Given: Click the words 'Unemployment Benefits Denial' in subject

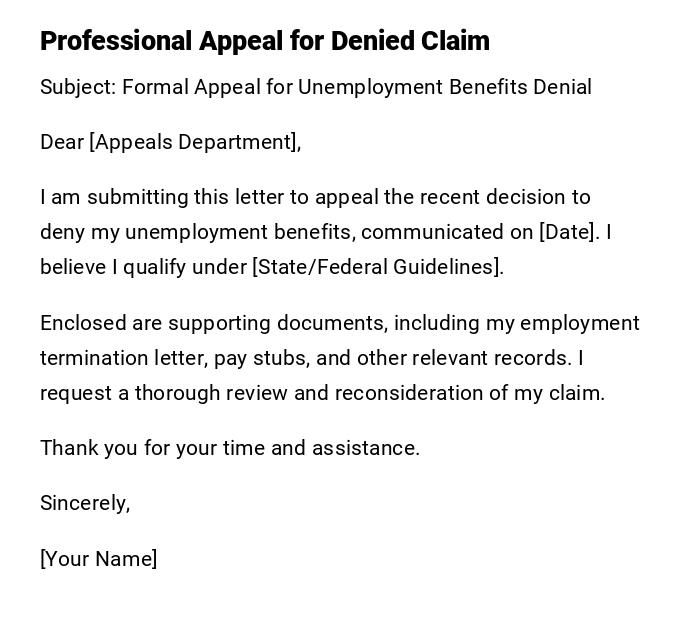Looking at the screenshot, I should (445, 87).
